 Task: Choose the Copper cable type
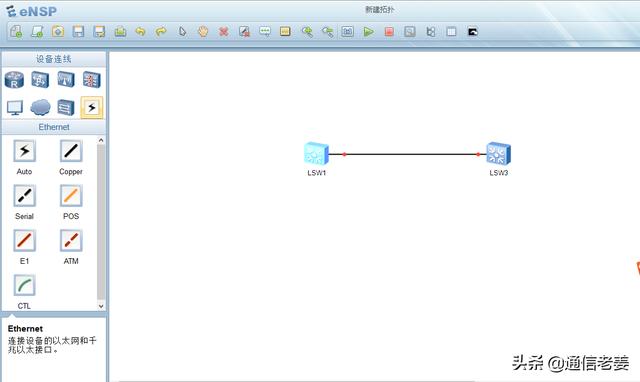(x=71, y=151)
